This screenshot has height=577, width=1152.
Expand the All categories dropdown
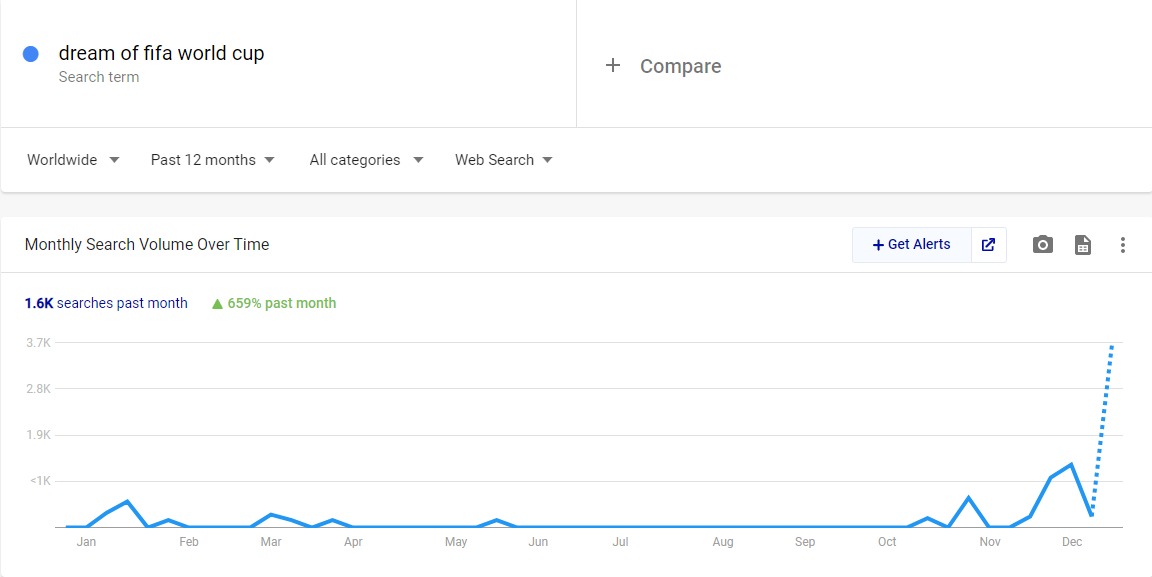(366, 160)
